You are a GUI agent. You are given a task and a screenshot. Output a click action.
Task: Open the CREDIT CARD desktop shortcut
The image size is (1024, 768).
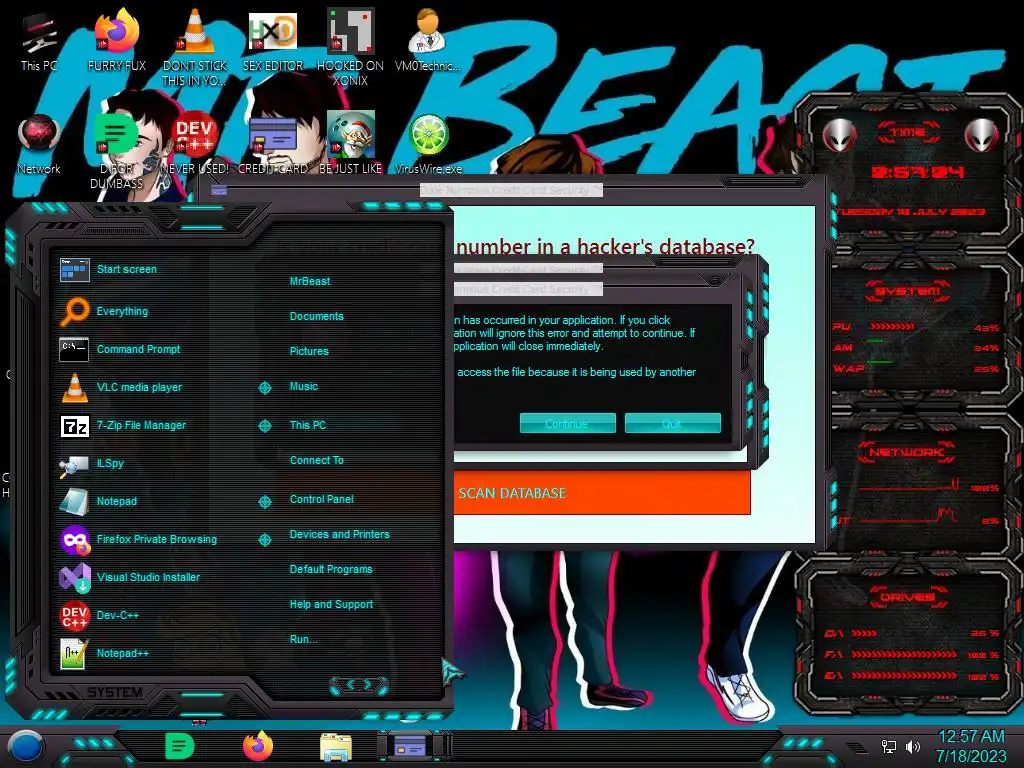tap(272, 145)
